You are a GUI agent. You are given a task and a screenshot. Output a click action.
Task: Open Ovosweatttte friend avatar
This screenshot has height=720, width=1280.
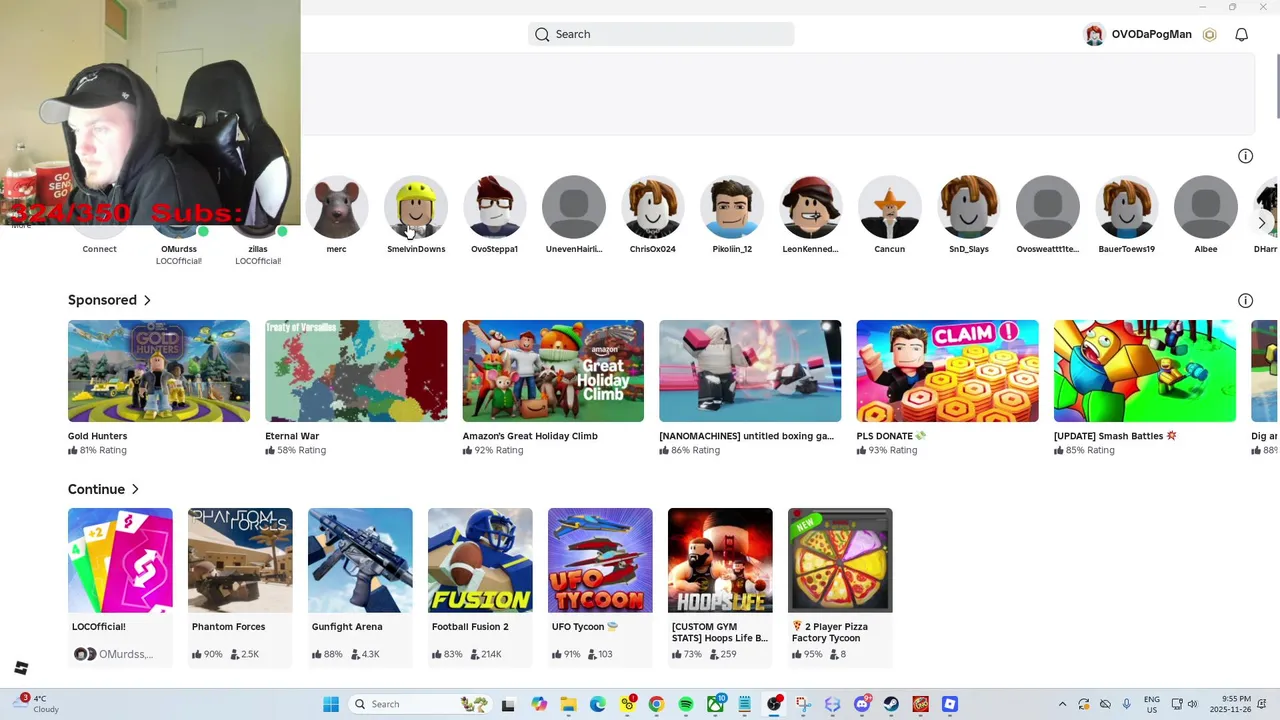point(1048,207)
